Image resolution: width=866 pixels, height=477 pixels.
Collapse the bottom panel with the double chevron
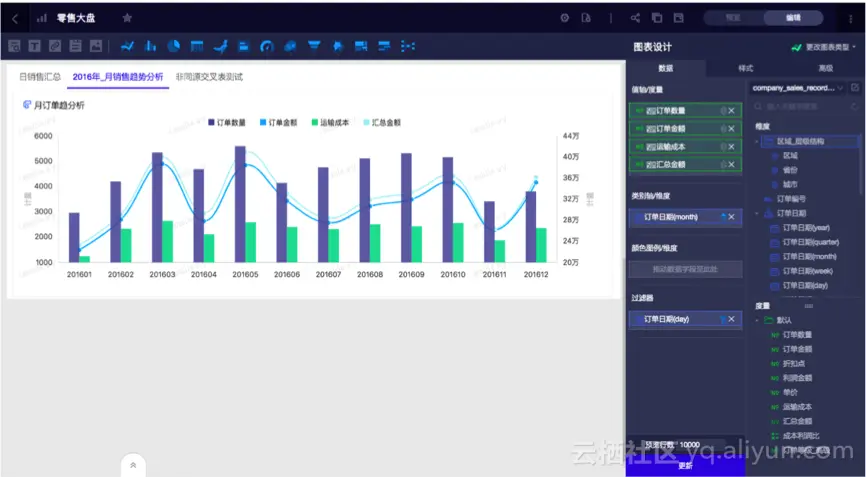pos(133,465)
